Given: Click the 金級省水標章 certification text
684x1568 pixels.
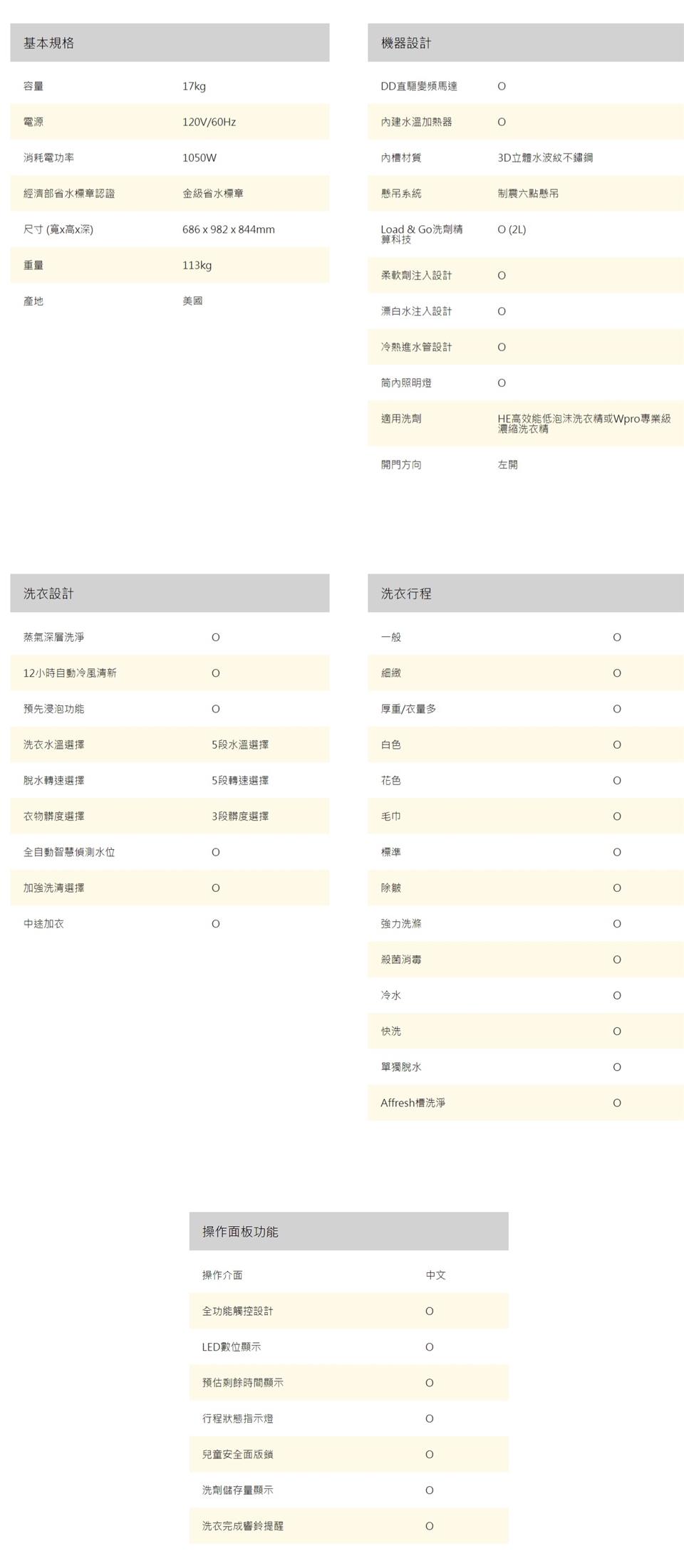Looking at the screenshot, I should [x=212, y=194].
